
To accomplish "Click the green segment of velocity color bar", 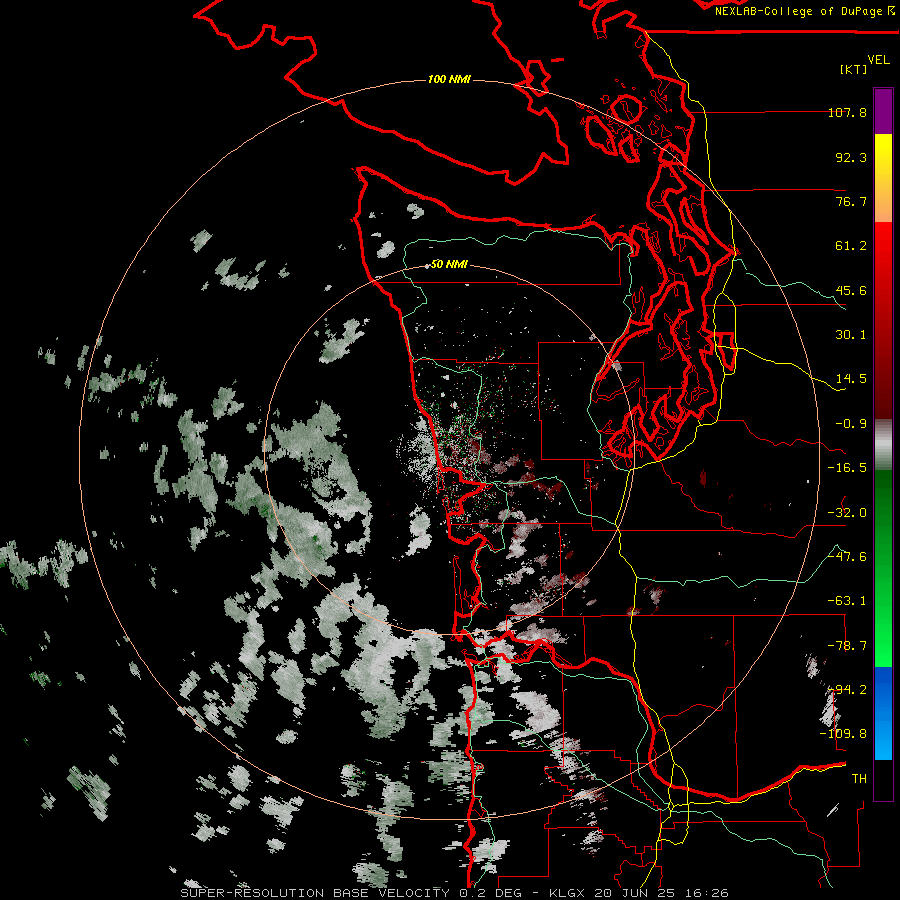I will pyautogui.click(x=883, y=568).
